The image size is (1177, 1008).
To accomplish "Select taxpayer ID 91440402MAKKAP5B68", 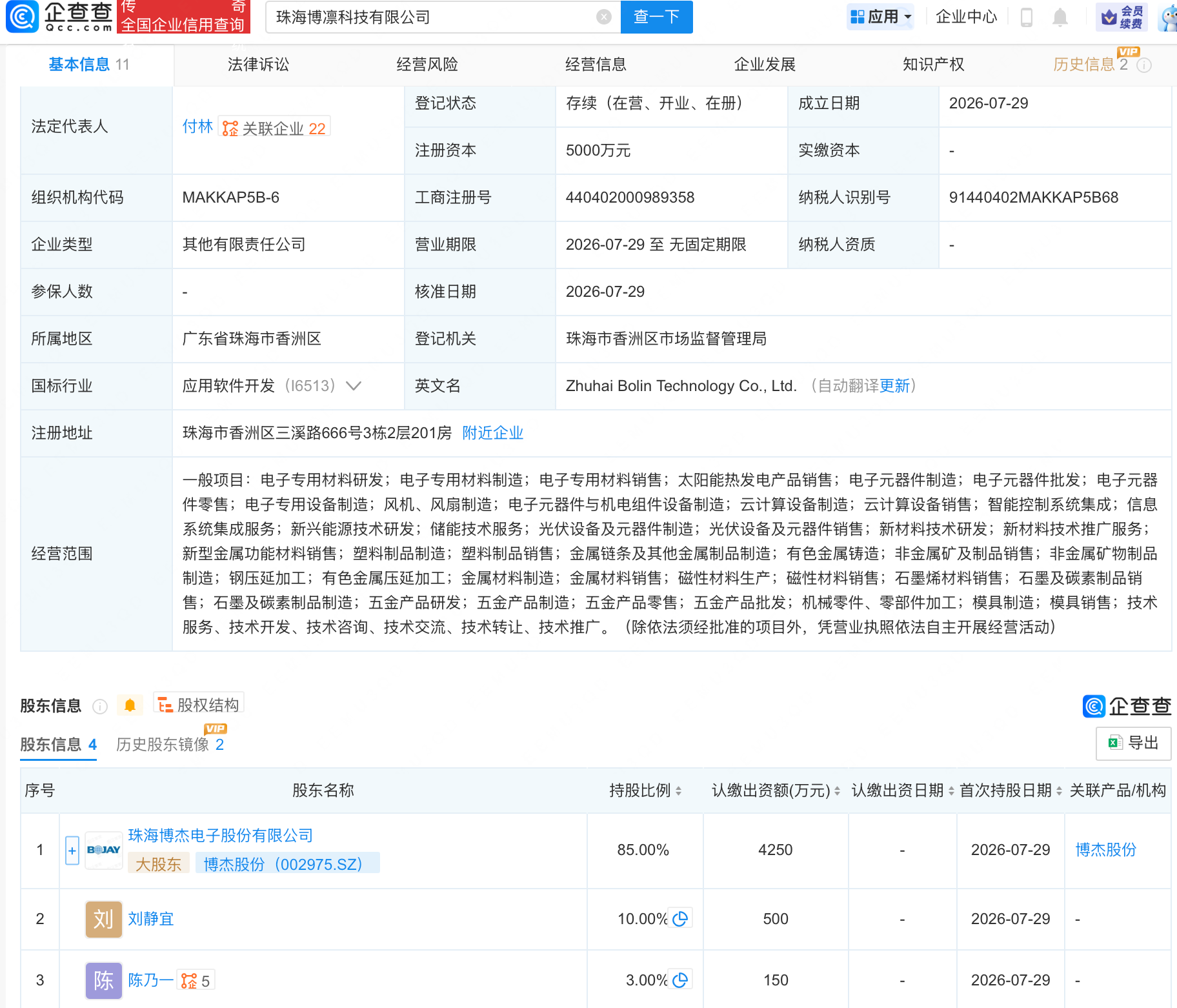I will coord(1034,197).
